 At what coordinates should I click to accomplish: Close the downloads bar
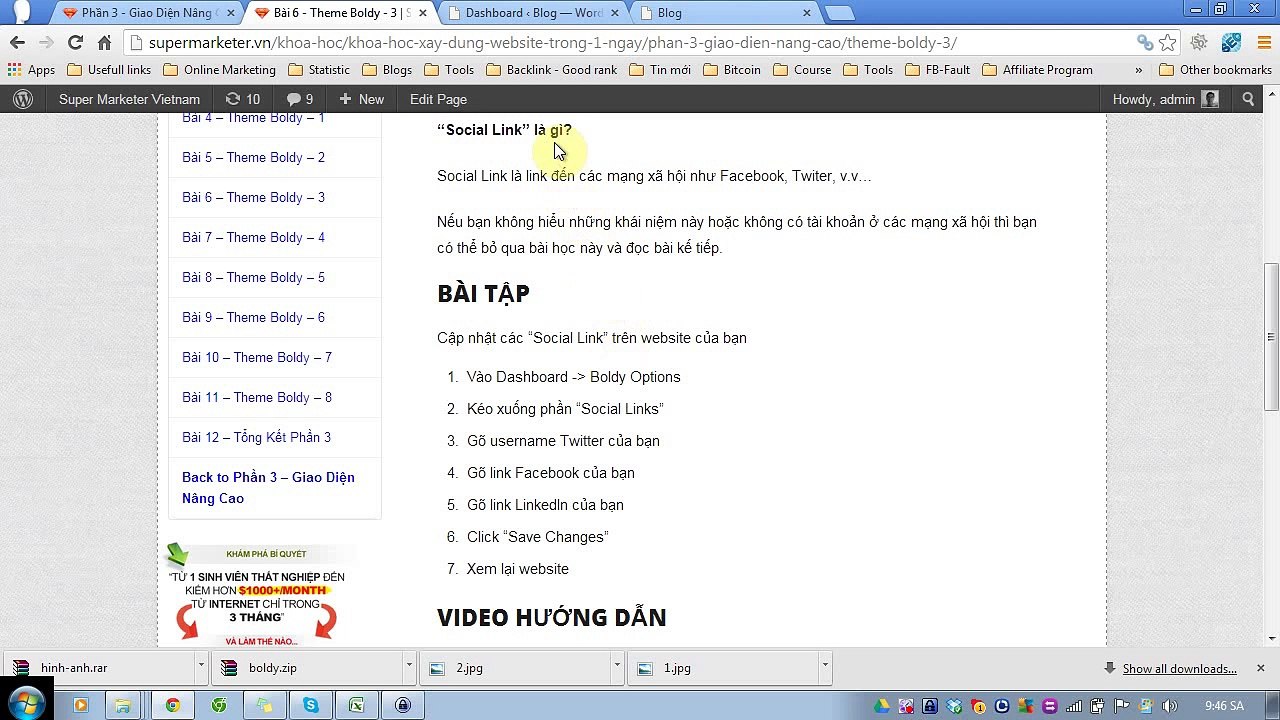click(1260, 668)
